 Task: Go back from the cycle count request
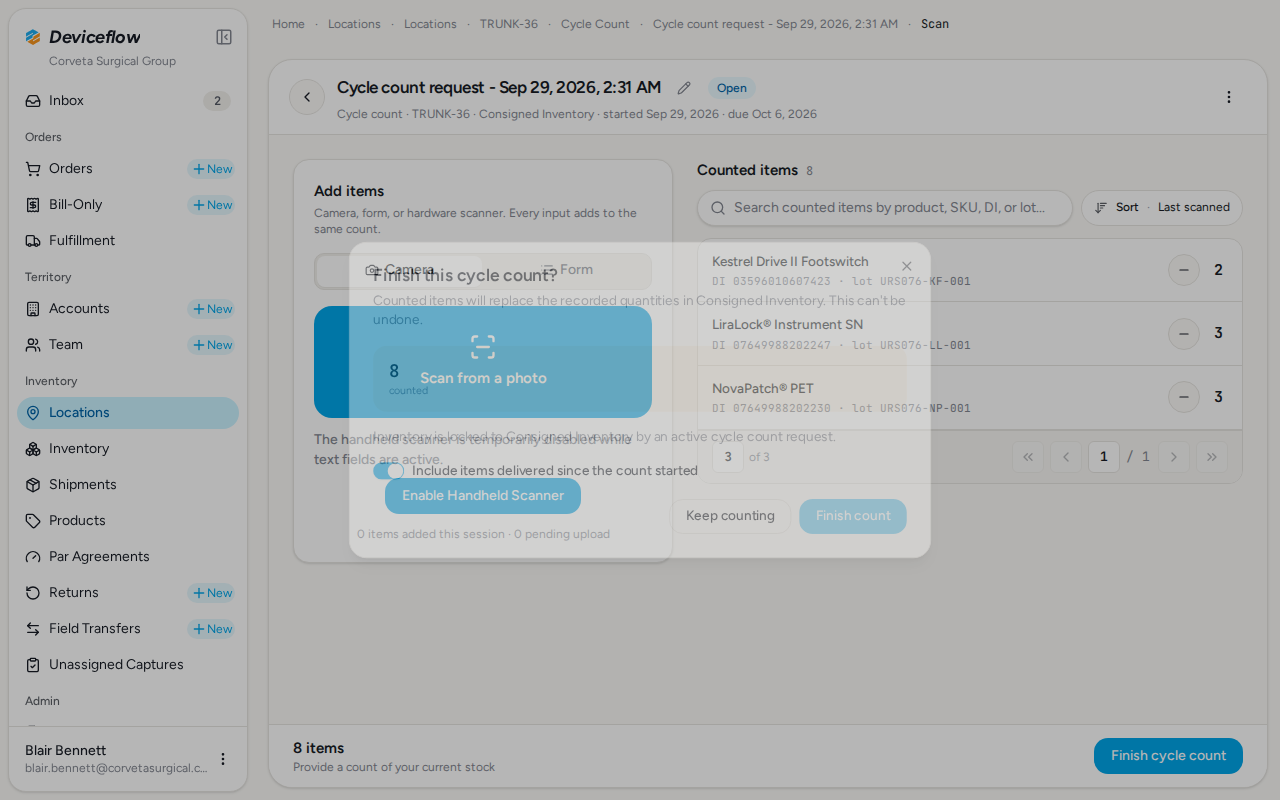click(307, 97)
